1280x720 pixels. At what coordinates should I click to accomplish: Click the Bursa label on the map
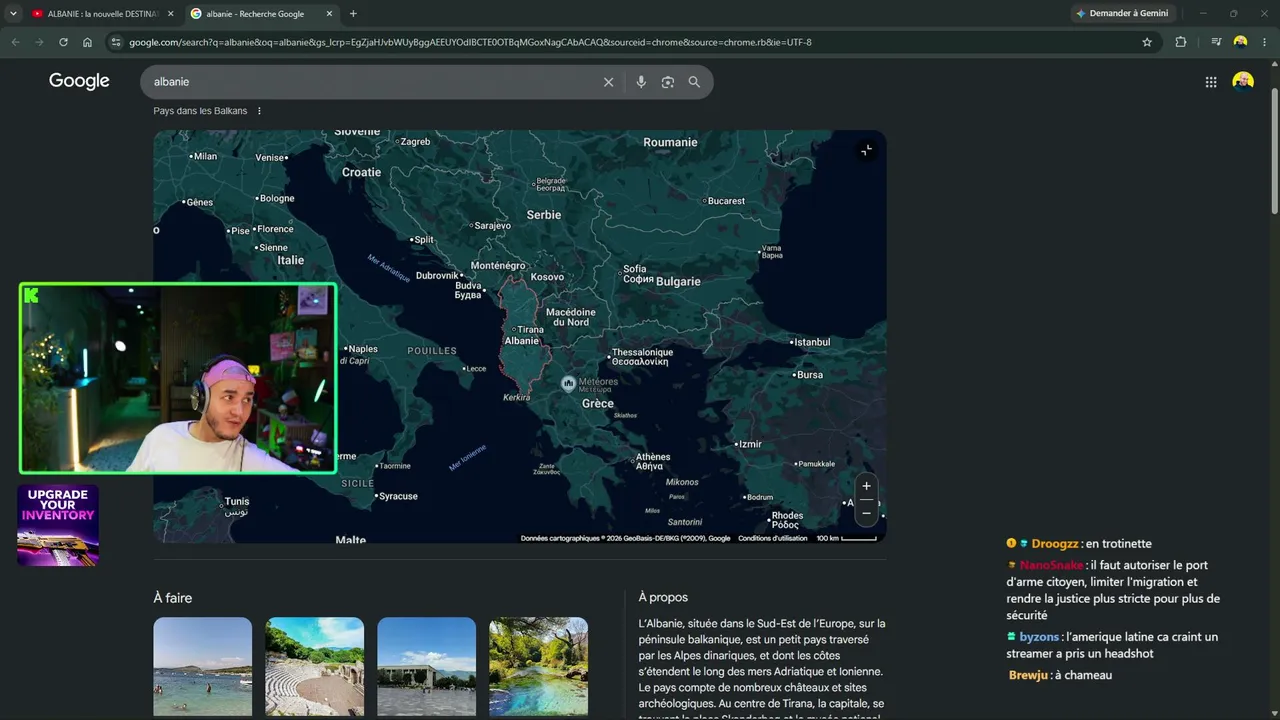pos(808,375)
